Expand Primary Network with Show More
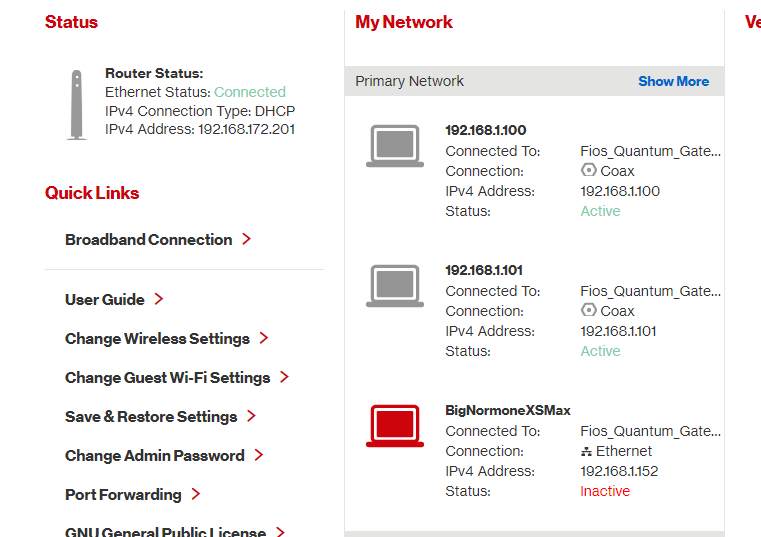Viewport: 761px width, 537px height. coord(673,81)
